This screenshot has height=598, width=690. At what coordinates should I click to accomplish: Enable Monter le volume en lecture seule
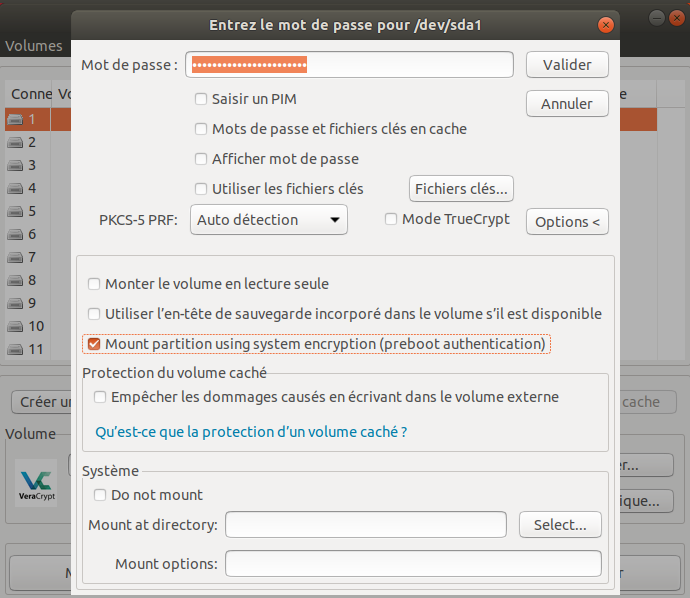tap(95, 284)
